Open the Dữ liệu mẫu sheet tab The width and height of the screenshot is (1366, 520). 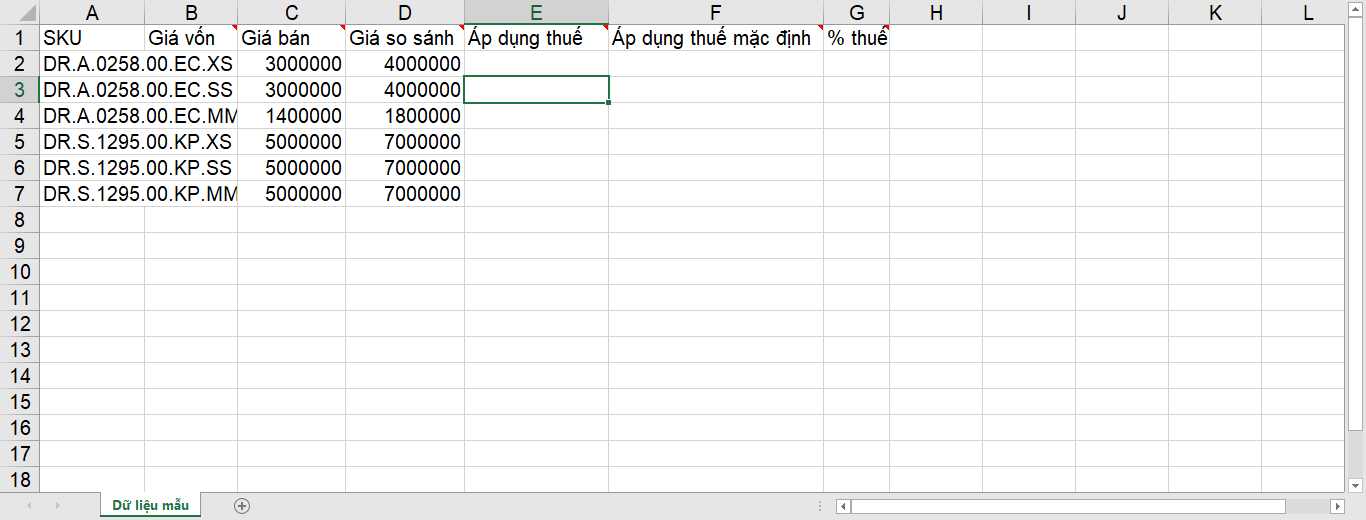150,506
